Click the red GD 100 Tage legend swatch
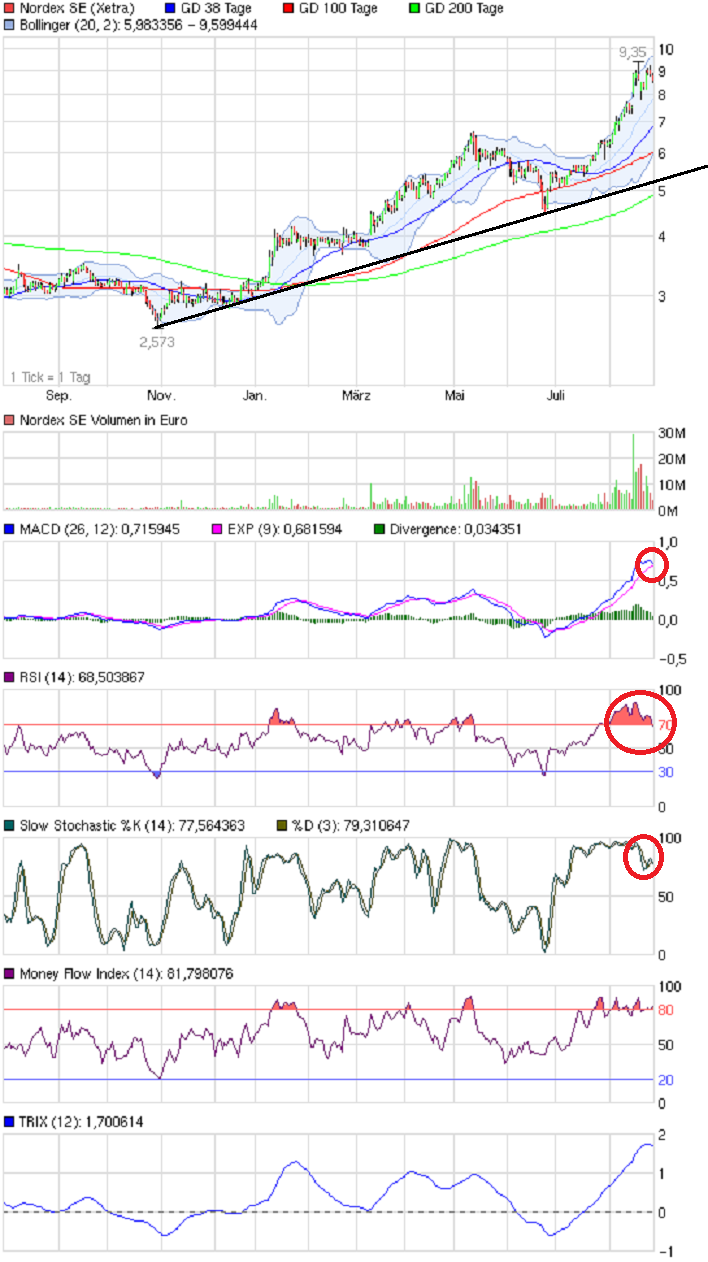The height and width of the screenshot is (1262, 708). click(287, 8)
